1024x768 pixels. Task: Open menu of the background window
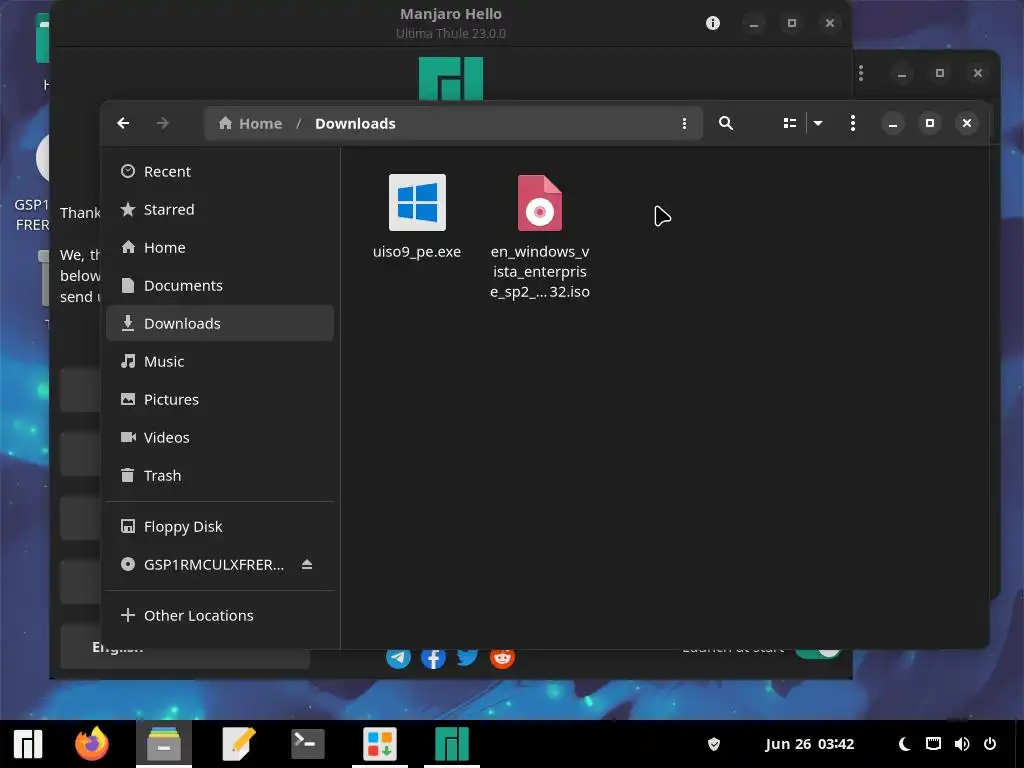coord(861,73)
